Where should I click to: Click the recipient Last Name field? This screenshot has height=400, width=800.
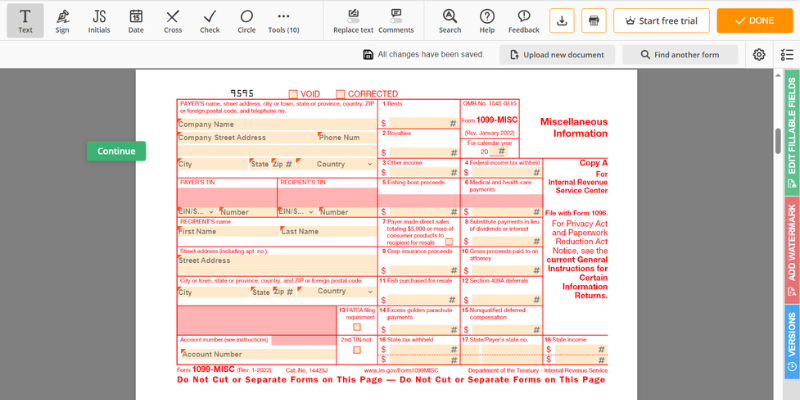pos(328,231)
